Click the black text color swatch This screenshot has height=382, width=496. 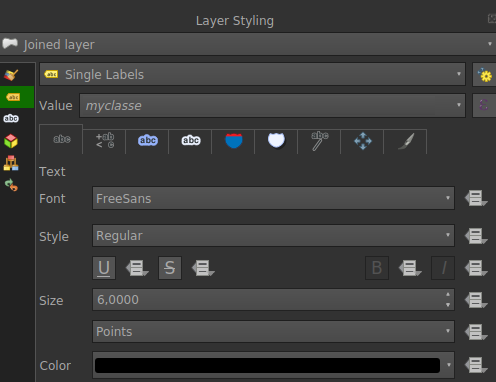[x=267, y=365]
